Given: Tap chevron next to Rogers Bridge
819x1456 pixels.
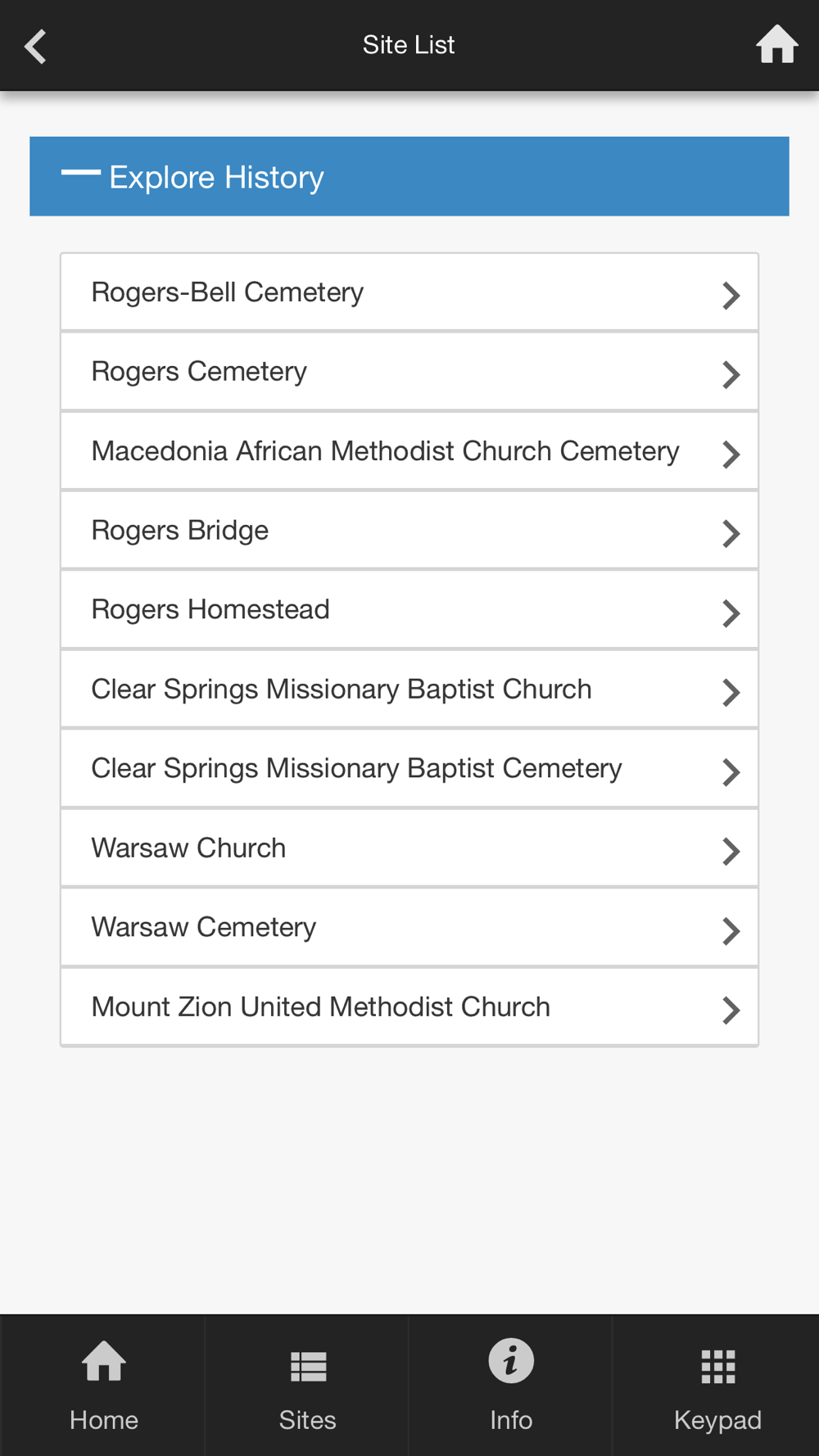Looking at the screenshot, I should (731, 533).
